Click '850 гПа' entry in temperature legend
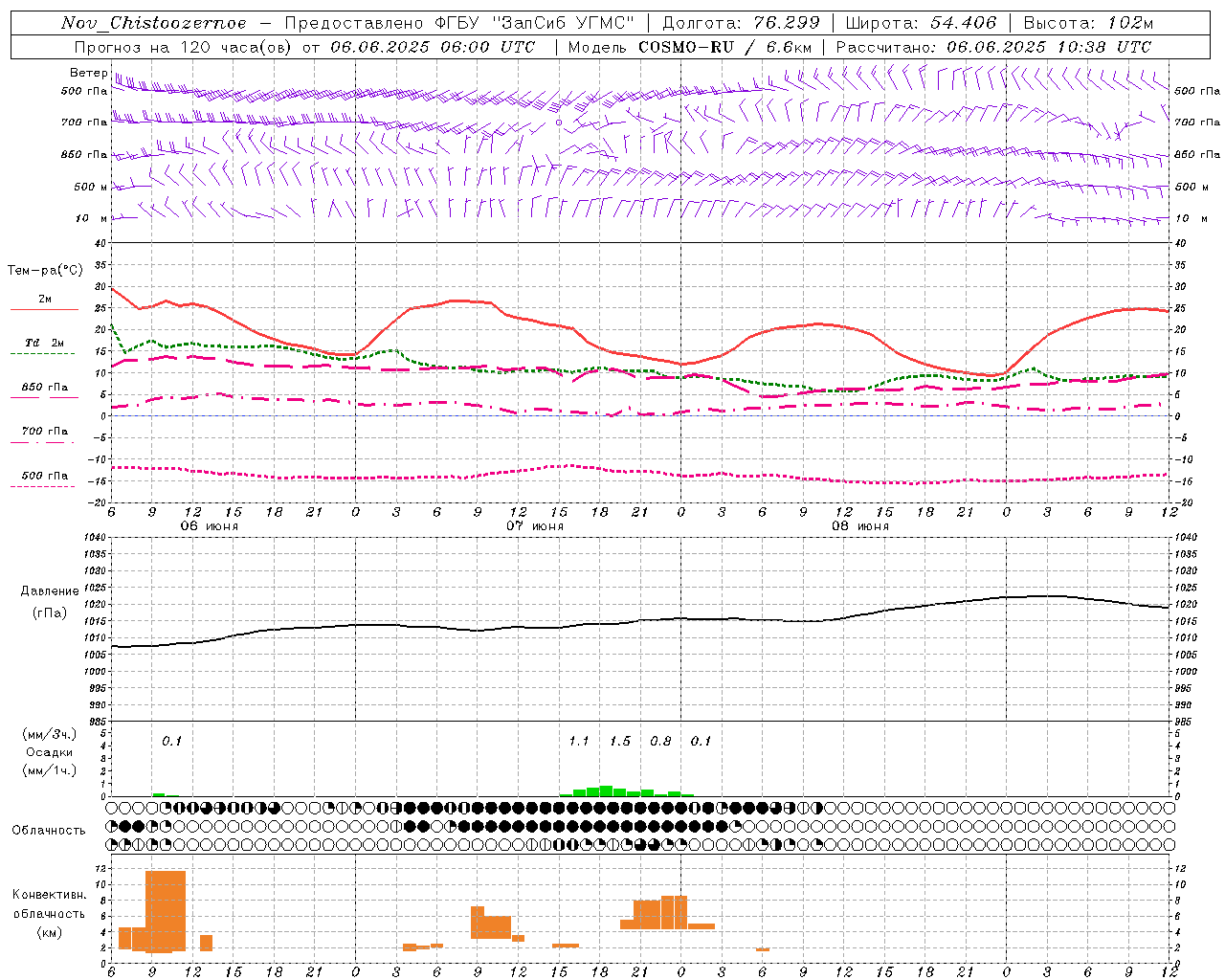The width and height of the screenshot is (1225, 980). pyautogui.click(x=45, y=388)
